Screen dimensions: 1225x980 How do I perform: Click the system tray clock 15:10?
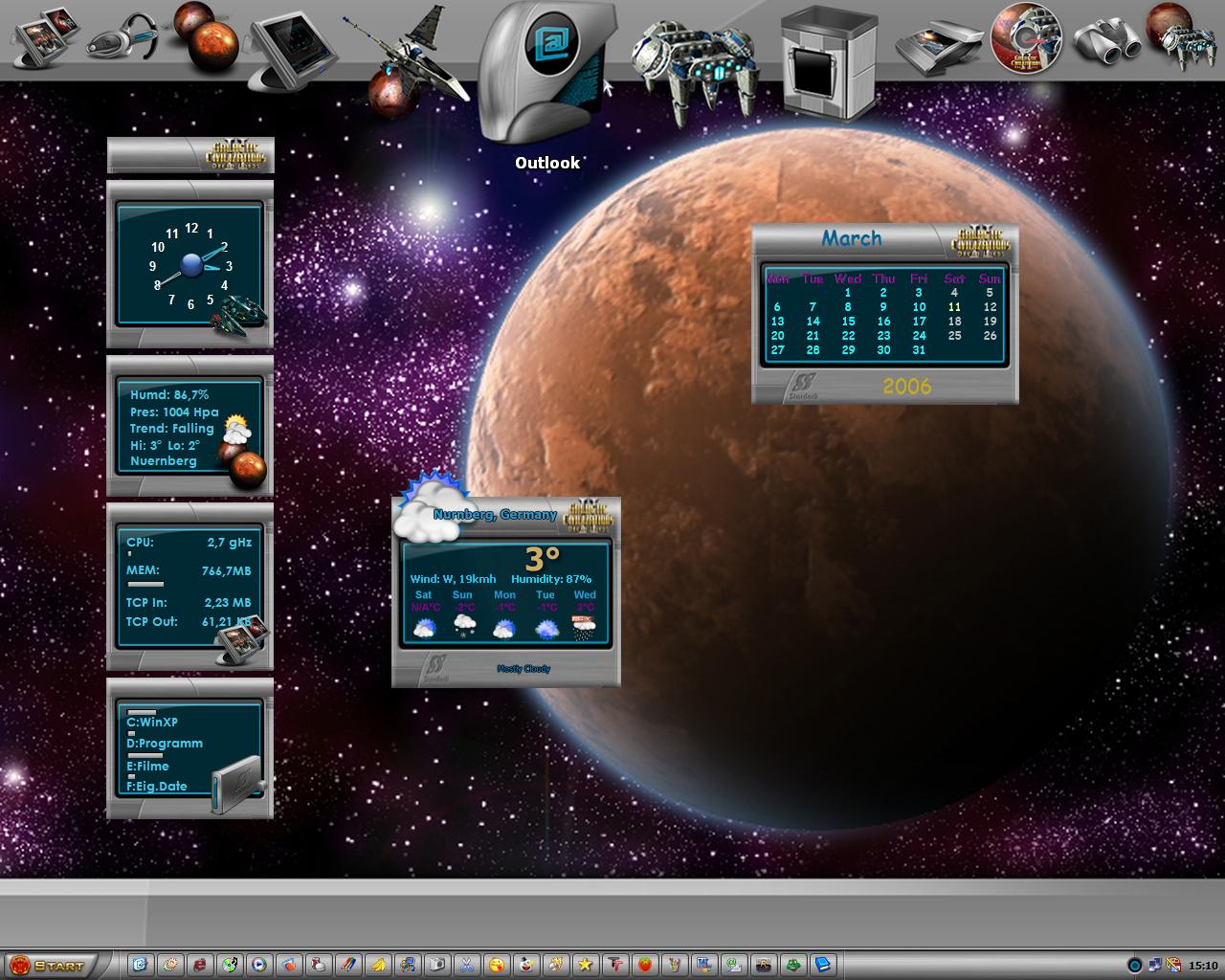(x=1203, y=966)
